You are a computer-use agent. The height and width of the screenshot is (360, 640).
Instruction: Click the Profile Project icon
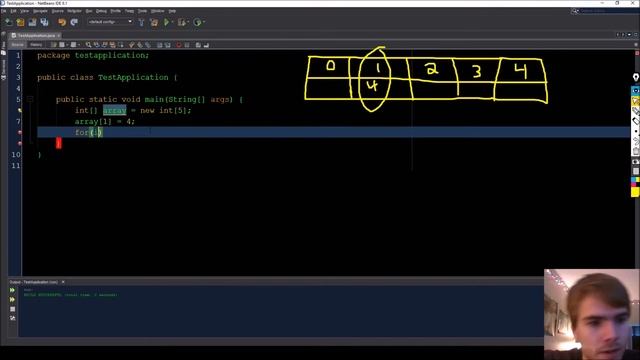pos(198,22)
